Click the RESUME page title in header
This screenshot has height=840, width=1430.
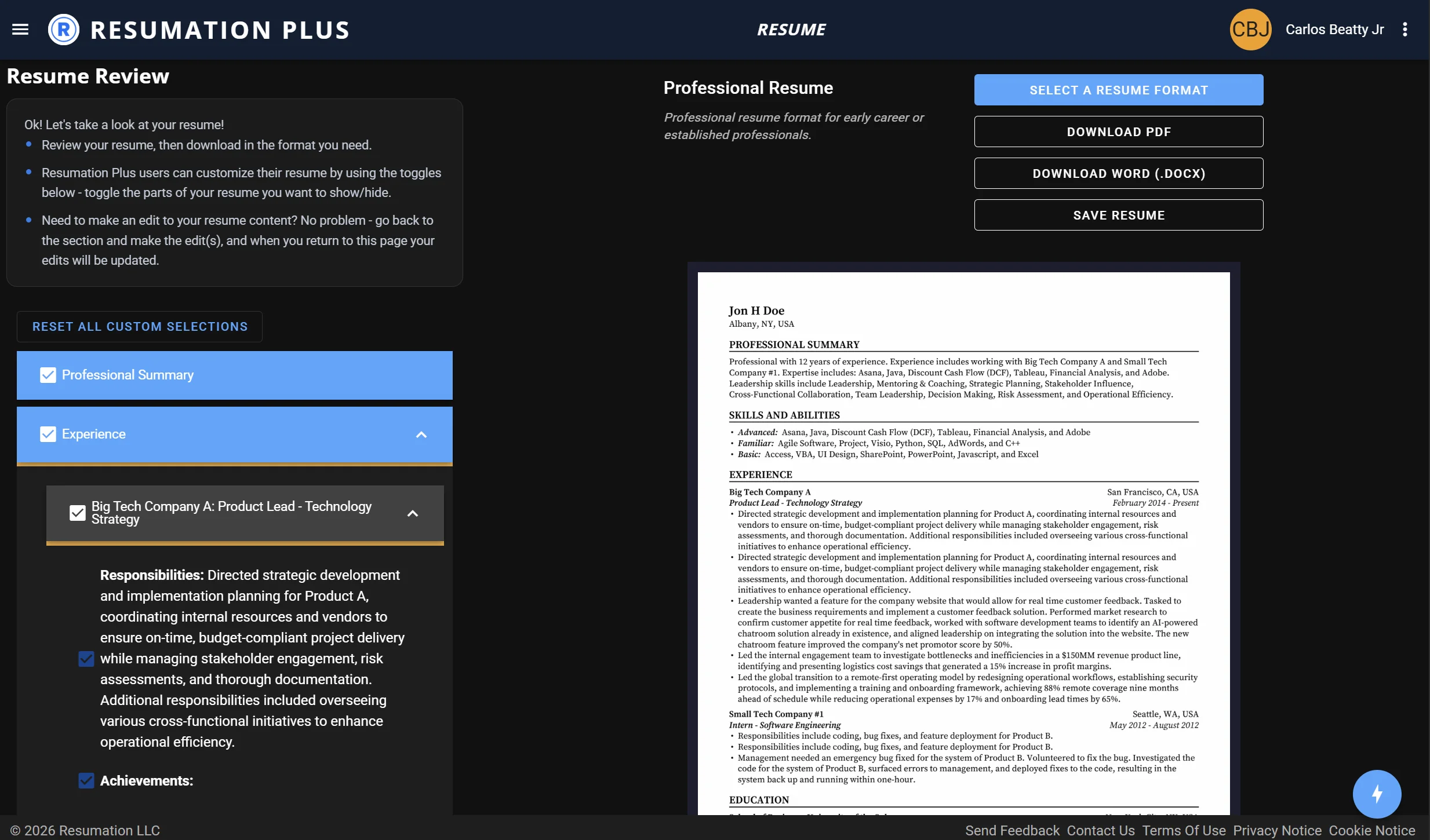click(791, 30)
